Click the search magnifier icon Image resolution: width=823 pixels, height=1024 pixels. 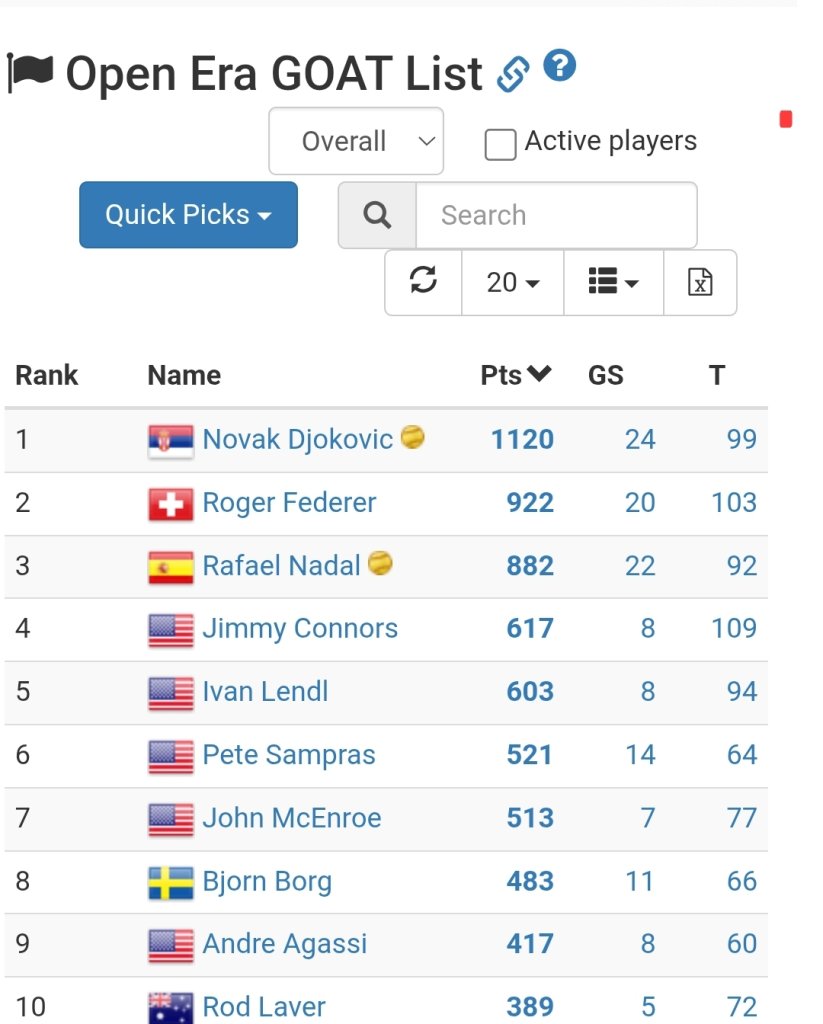[x=377, y=215]
